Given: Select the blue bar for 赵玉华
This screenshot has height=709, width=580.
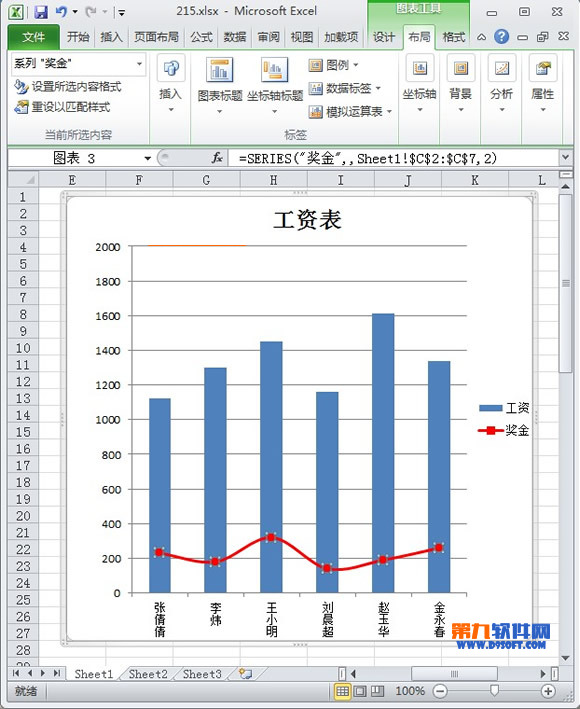Looking at the screenshot, I should pos(383,453).
